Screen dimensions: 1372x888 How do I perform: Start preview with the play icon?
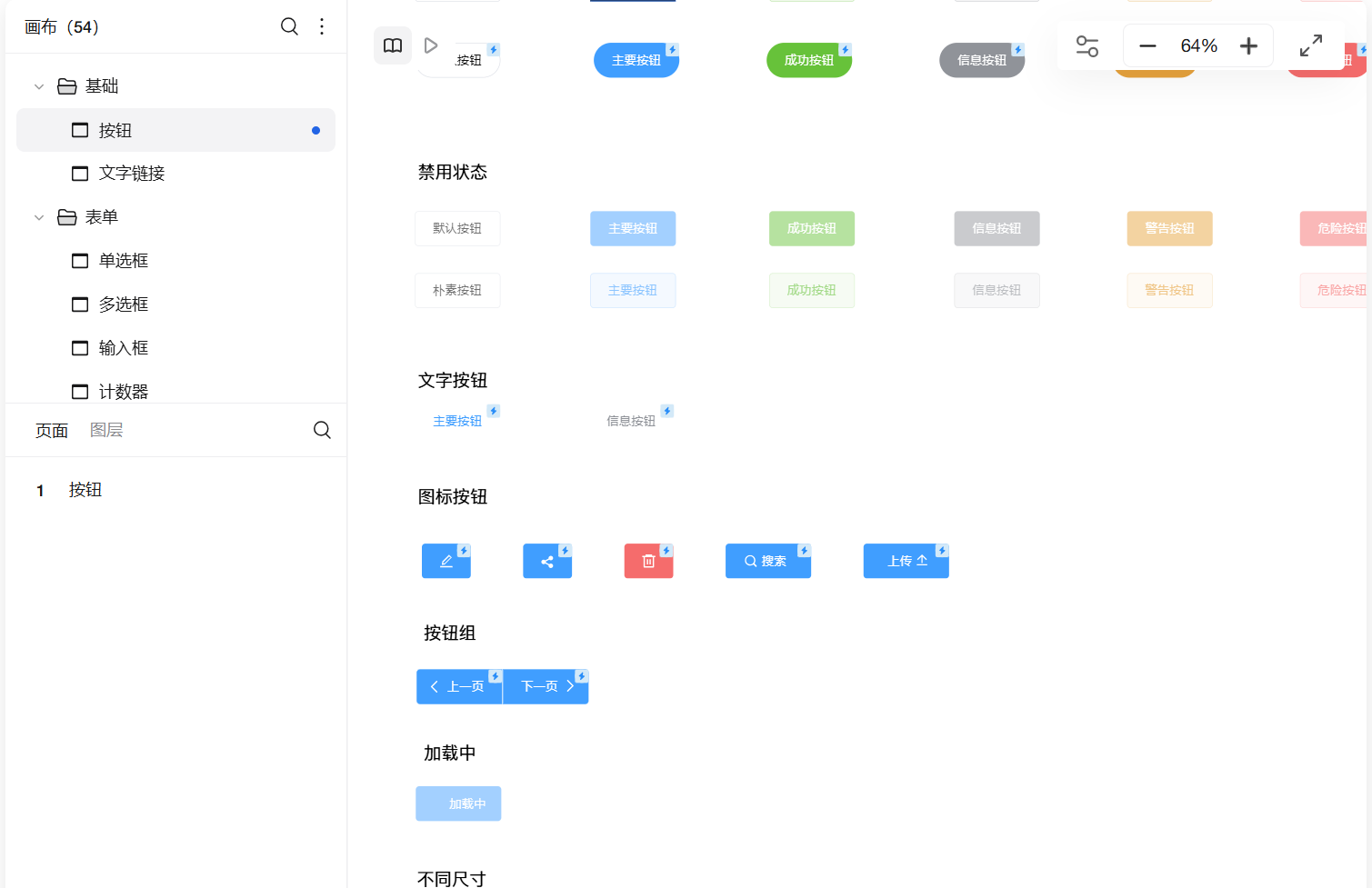point(431,45)
